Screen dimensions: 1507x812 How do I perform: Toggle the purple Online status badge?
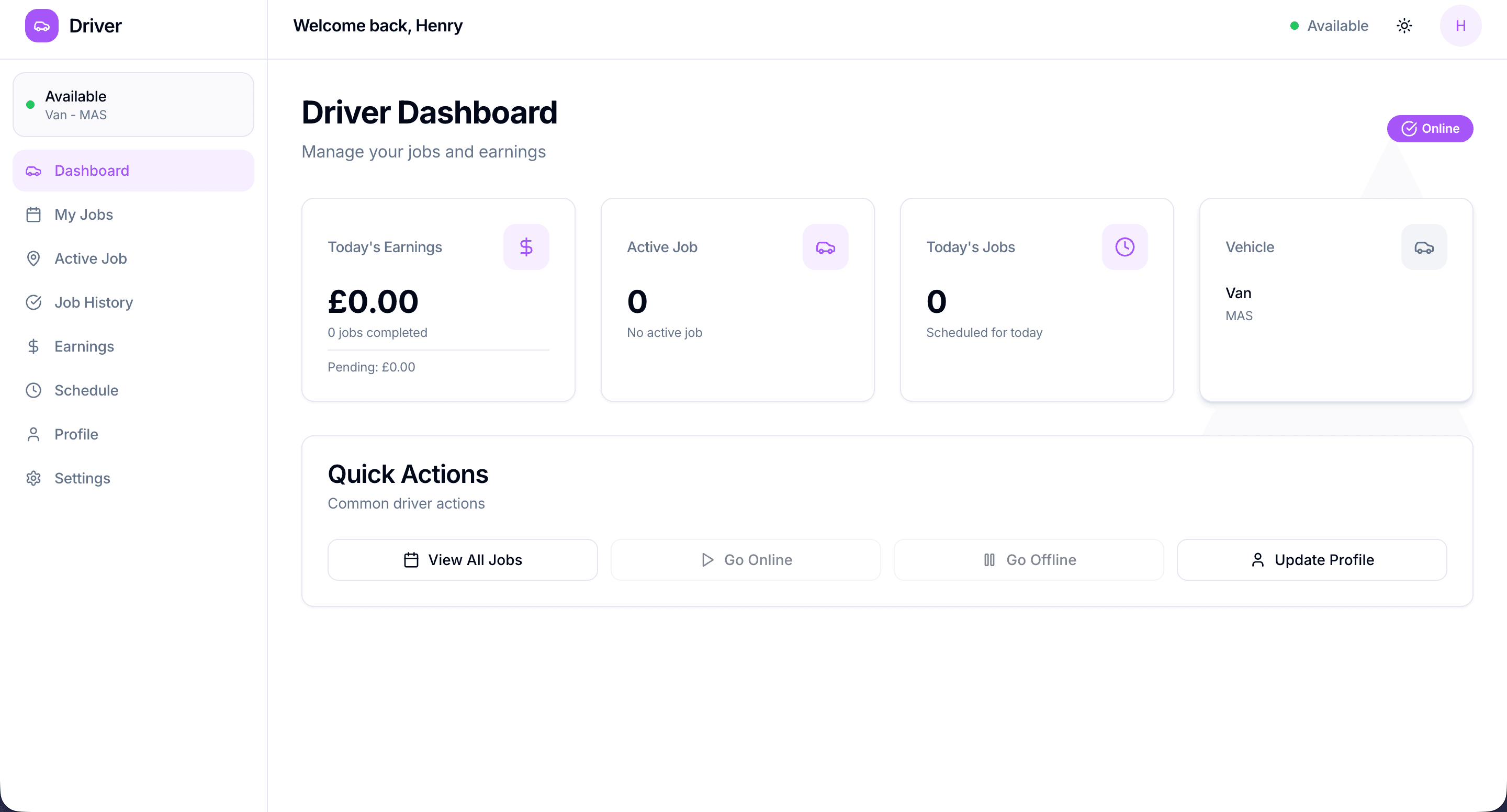click(x=1430, y=129)
